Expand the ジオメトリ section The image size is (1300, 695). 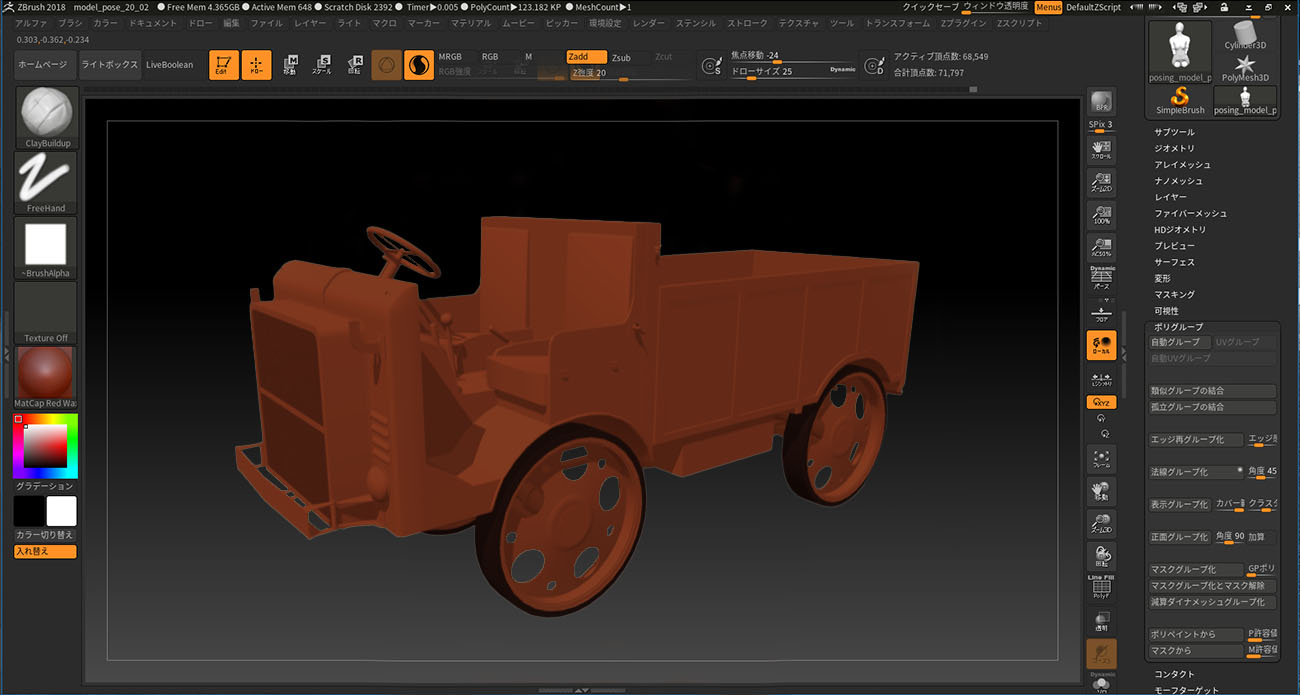[x=1174, y=148]
